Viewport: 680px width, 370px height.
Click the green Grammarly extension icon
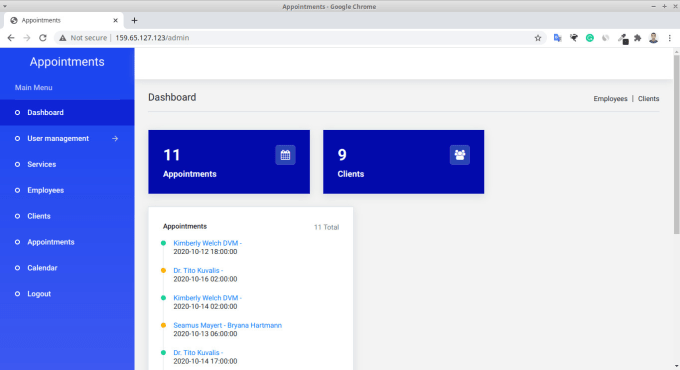(590, 38)
